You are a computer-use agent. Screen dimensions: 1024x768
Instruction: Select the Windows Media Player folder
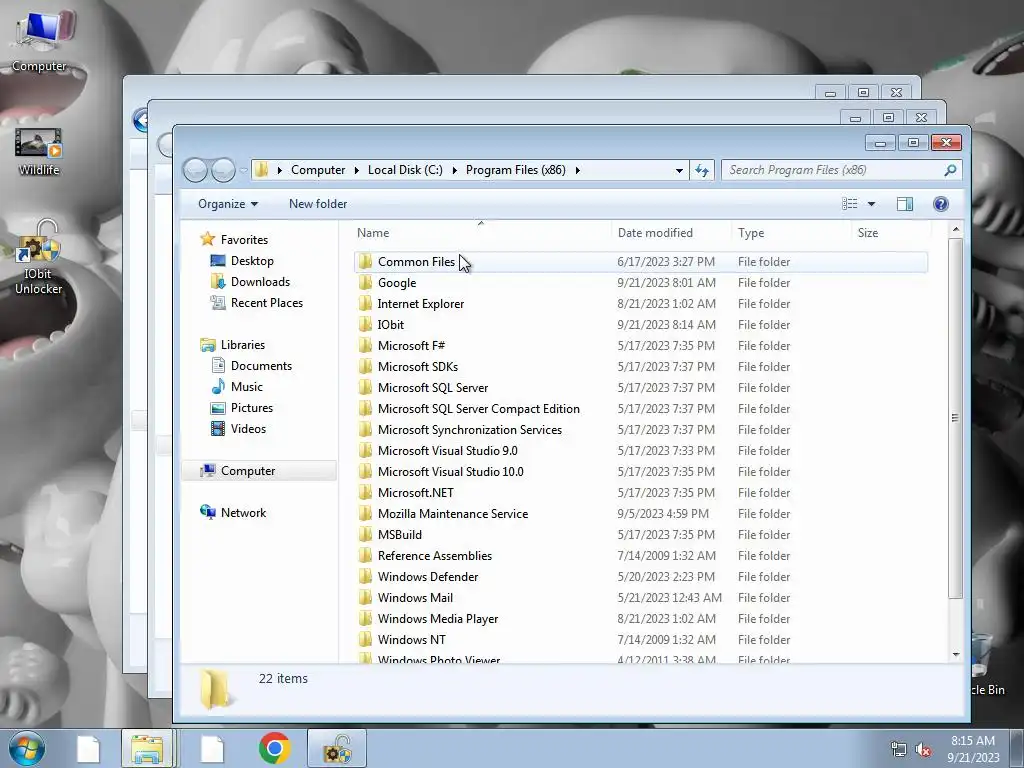coord(438,618)
